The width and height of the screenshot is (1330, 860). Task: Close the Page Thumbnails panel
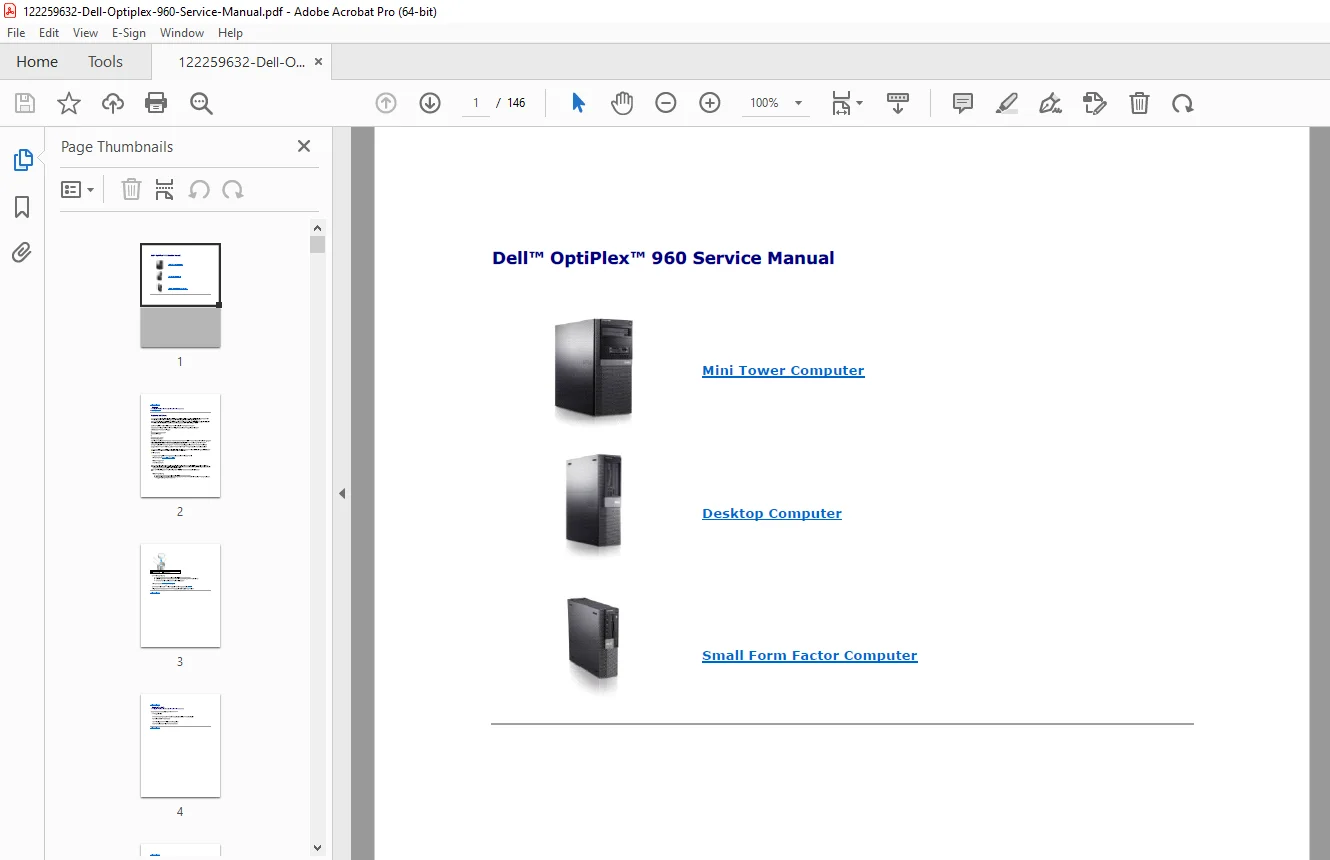point(304,146)
